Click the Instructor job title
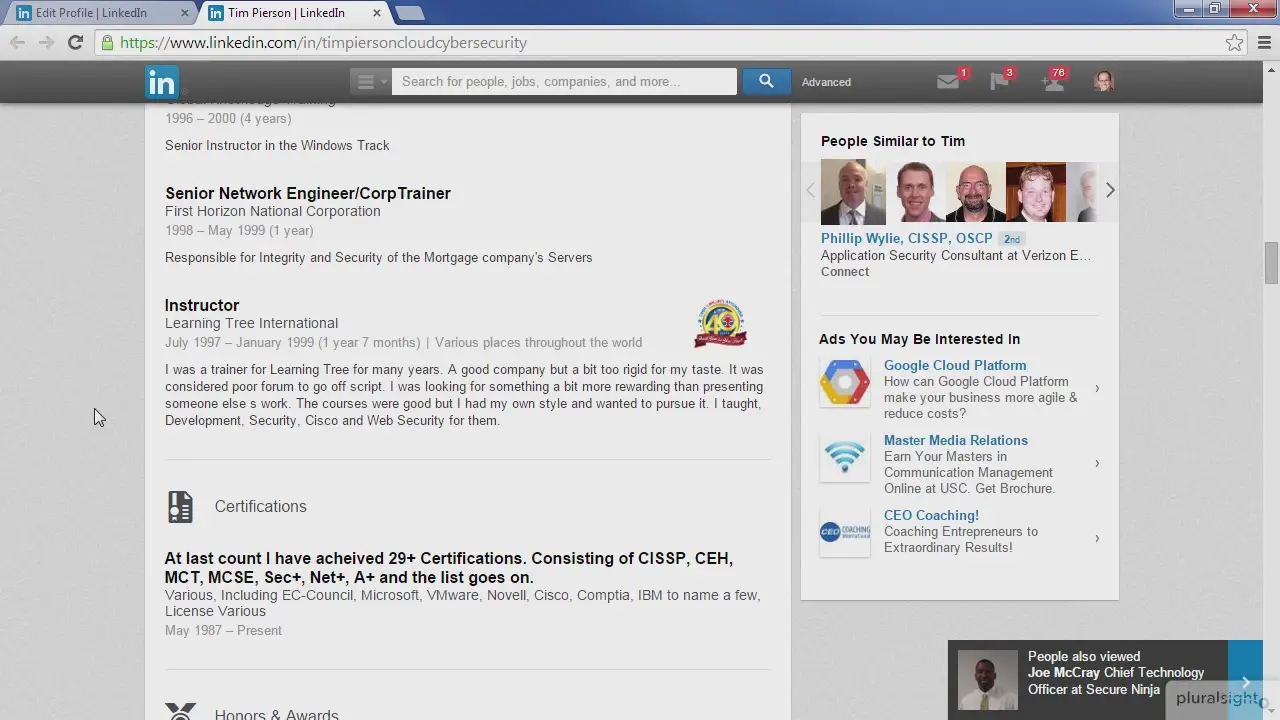 point(202,305)
